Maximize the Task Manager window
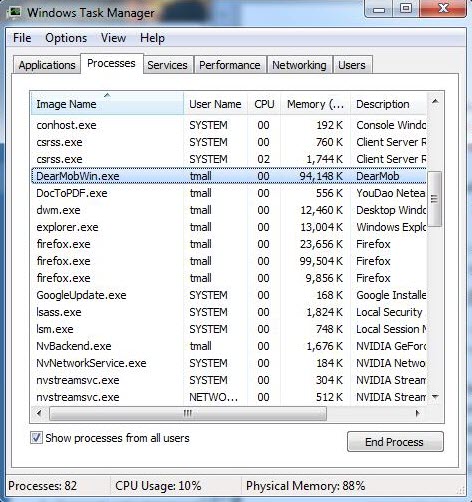The image size is (472, 502). 406,9
